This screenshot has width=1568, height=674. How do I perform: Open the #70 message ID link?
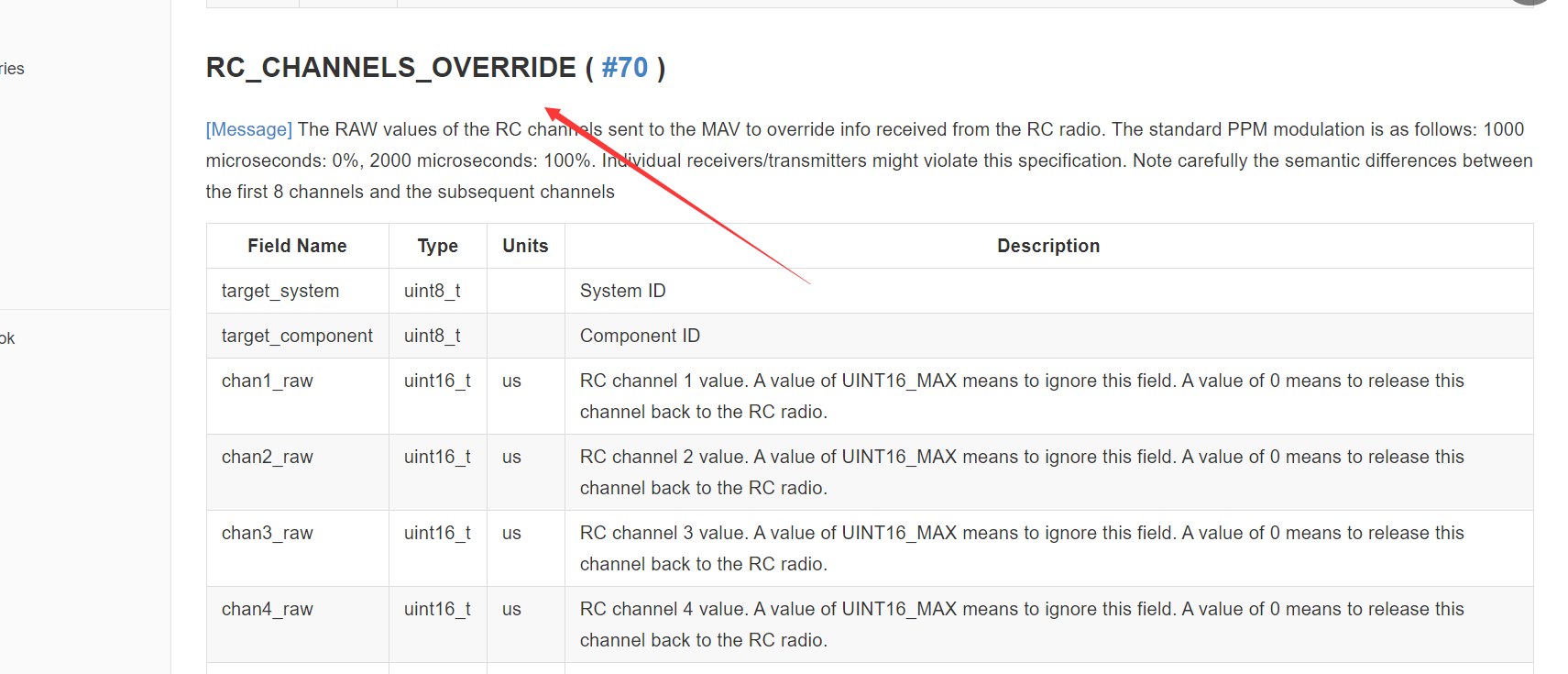click(624, 68)
